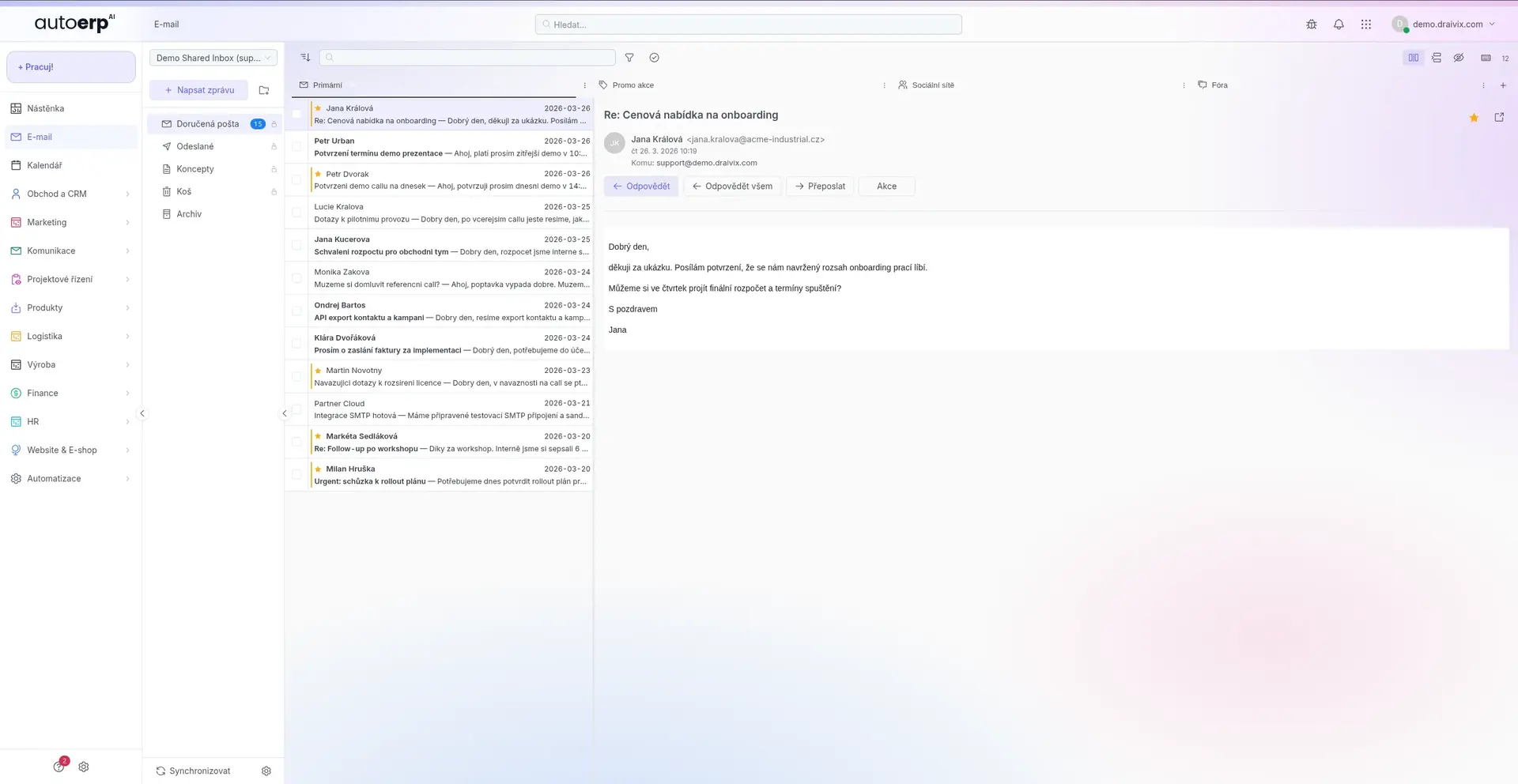This screenshot has height=784, width=1518.
Task: Open the notifications bell icon
Action: pyautogui.click(x=1339, y=24)
